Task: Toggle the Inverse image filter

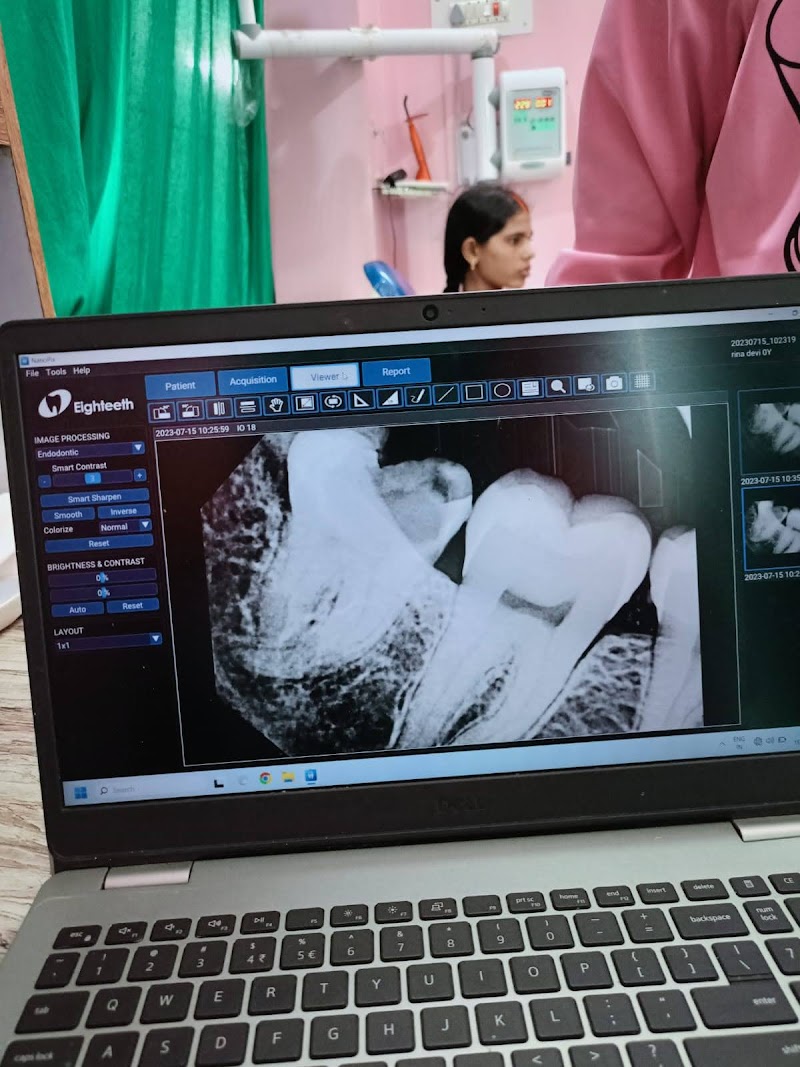Action: click(124, 512)
